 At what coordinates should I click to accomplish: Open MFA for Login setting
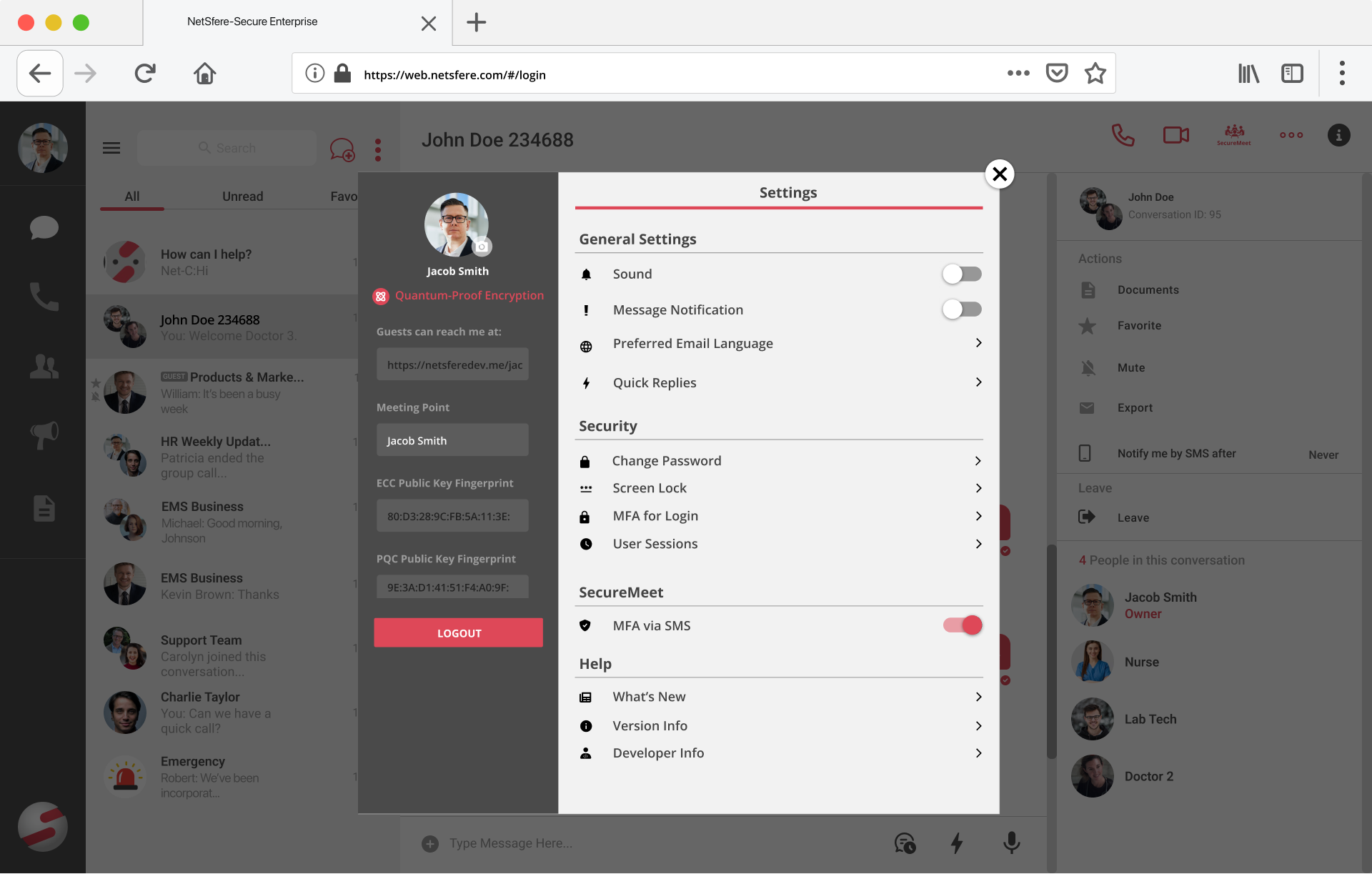(x=779, y=516)
